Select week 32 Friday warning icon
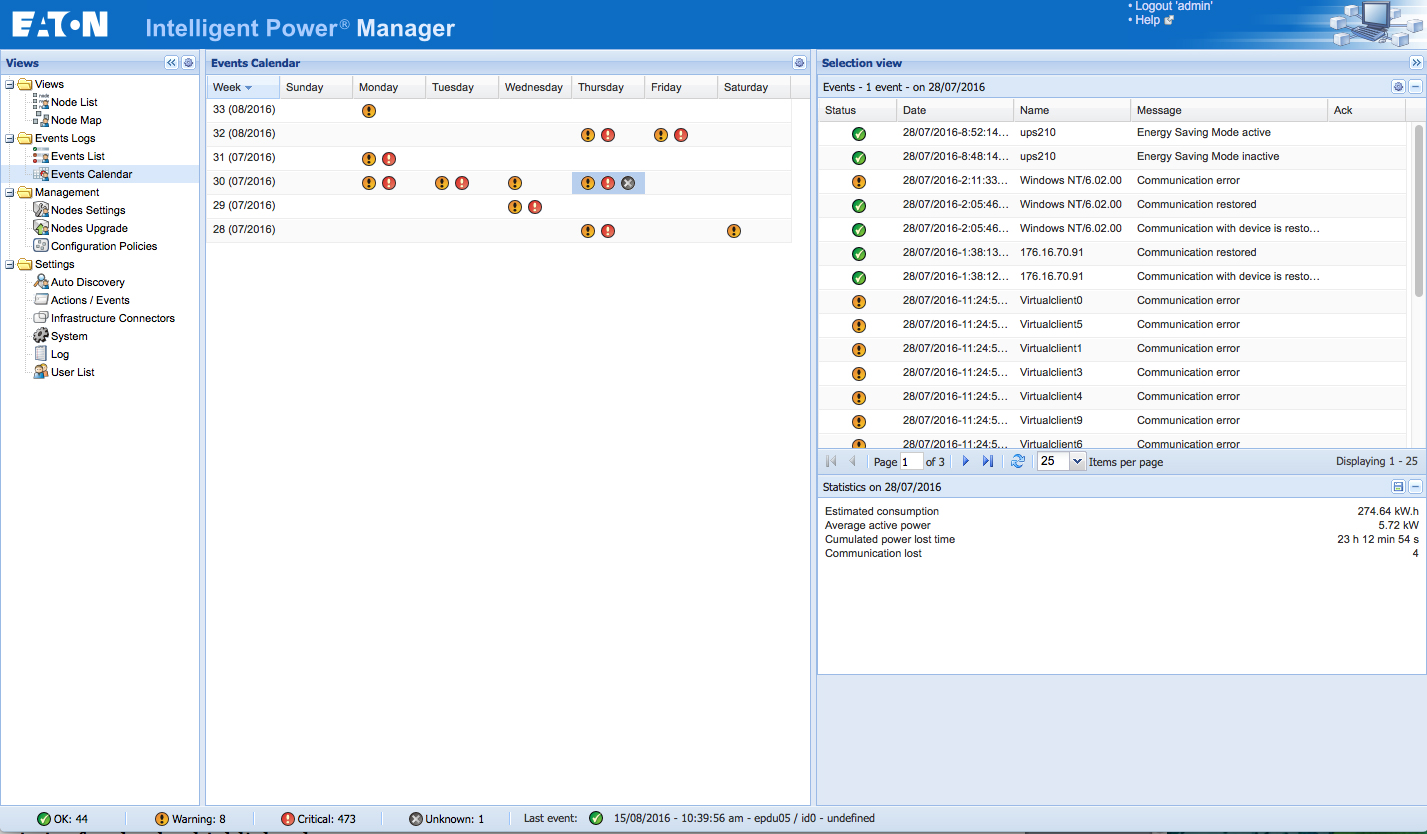The width and height of the screenshot is (1427, 834). 661,135
